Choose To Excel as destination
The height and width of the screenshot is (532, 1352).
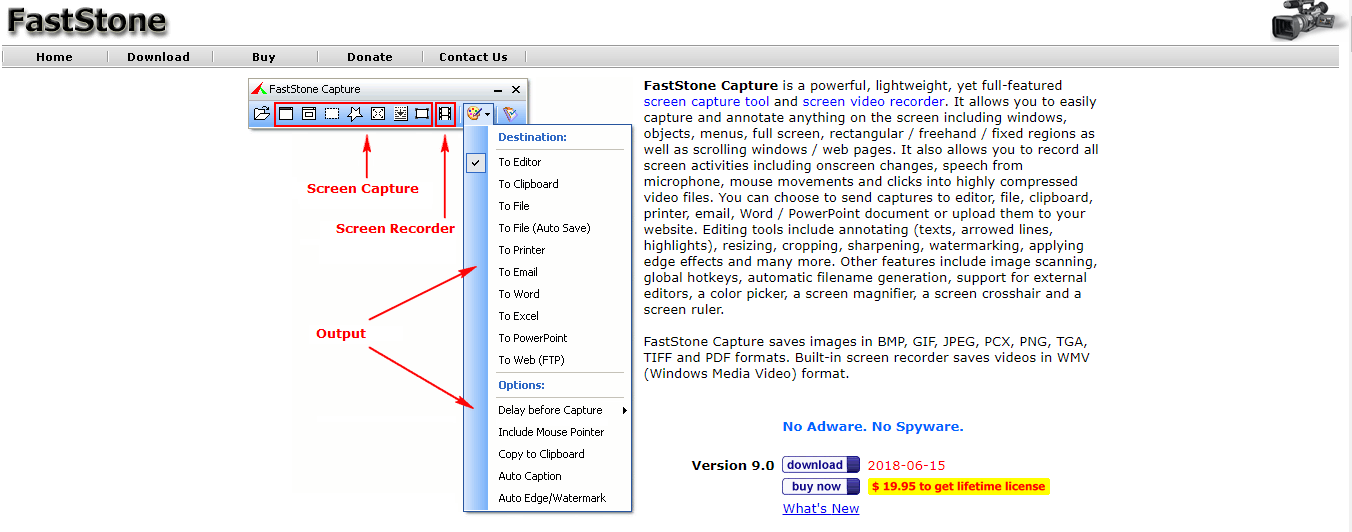click(x=548, y=316)
